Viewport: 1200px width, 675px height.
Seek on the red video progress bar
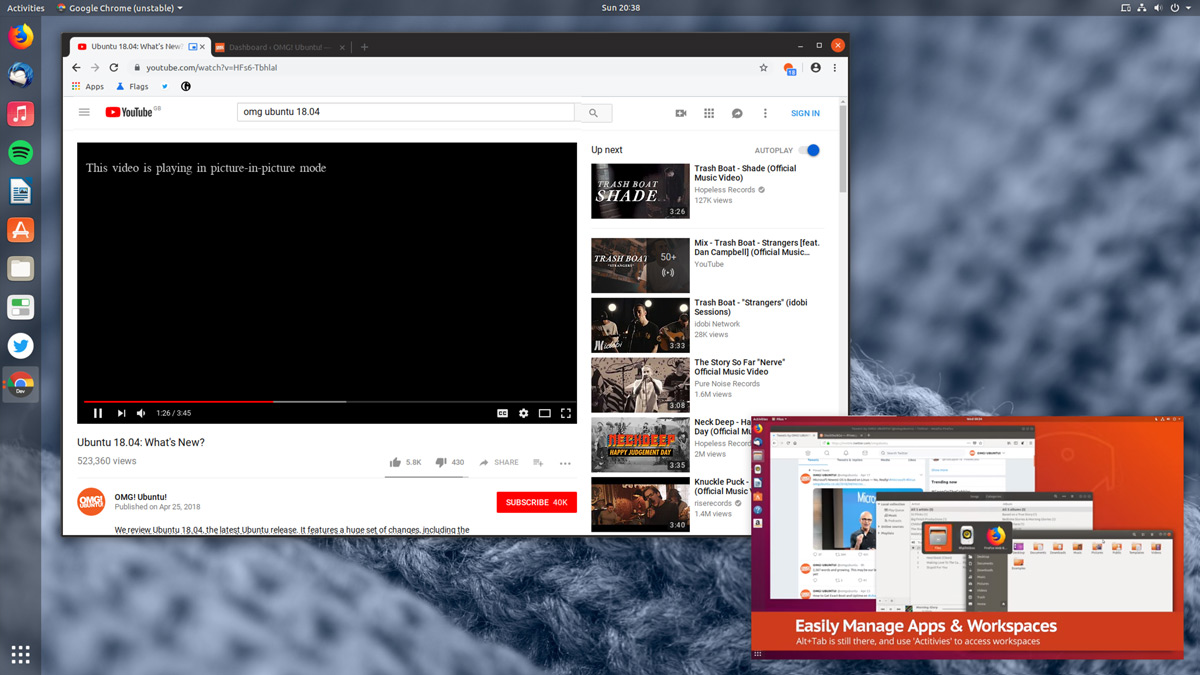327,402
